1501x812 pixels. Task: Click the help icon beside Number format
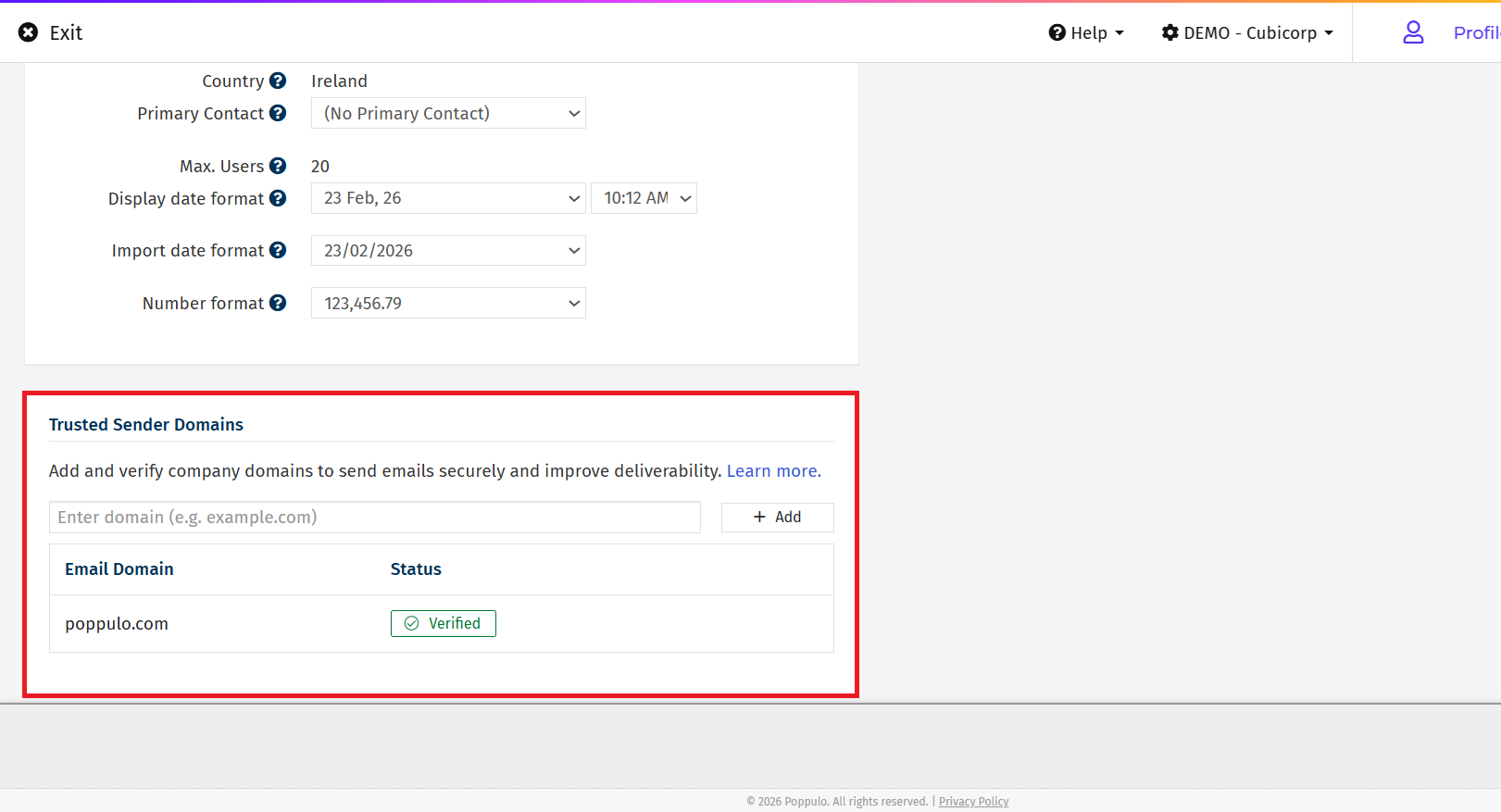[x=278, y=303]
